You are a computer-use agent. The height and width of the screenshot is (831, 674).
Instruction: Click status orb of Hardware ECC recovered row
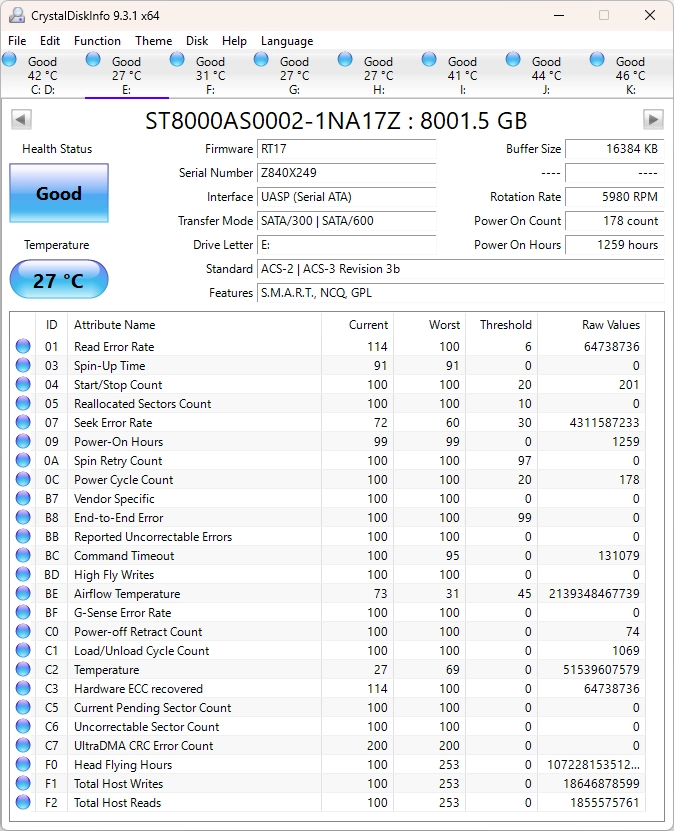[x=23, y=689]
